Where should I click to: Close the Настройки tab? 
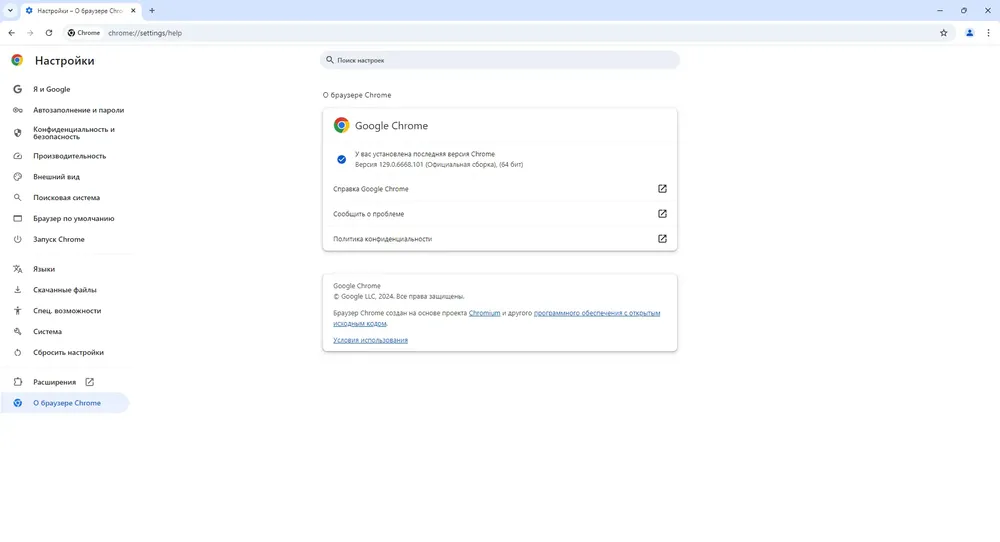pyautogui.click(x=133, y=10)
